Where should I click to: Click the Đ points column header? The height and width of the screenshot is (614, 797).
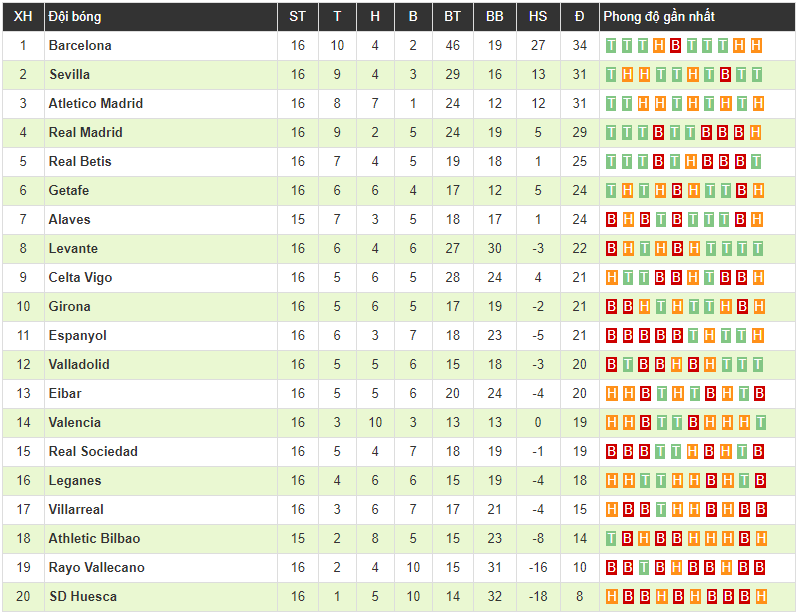click(579, 16)
